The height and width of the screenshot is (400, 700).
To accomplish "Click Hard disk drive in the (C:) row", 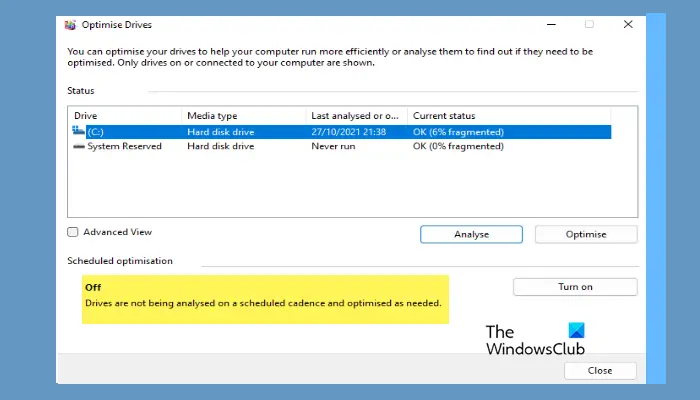I will tap(221, 132).
